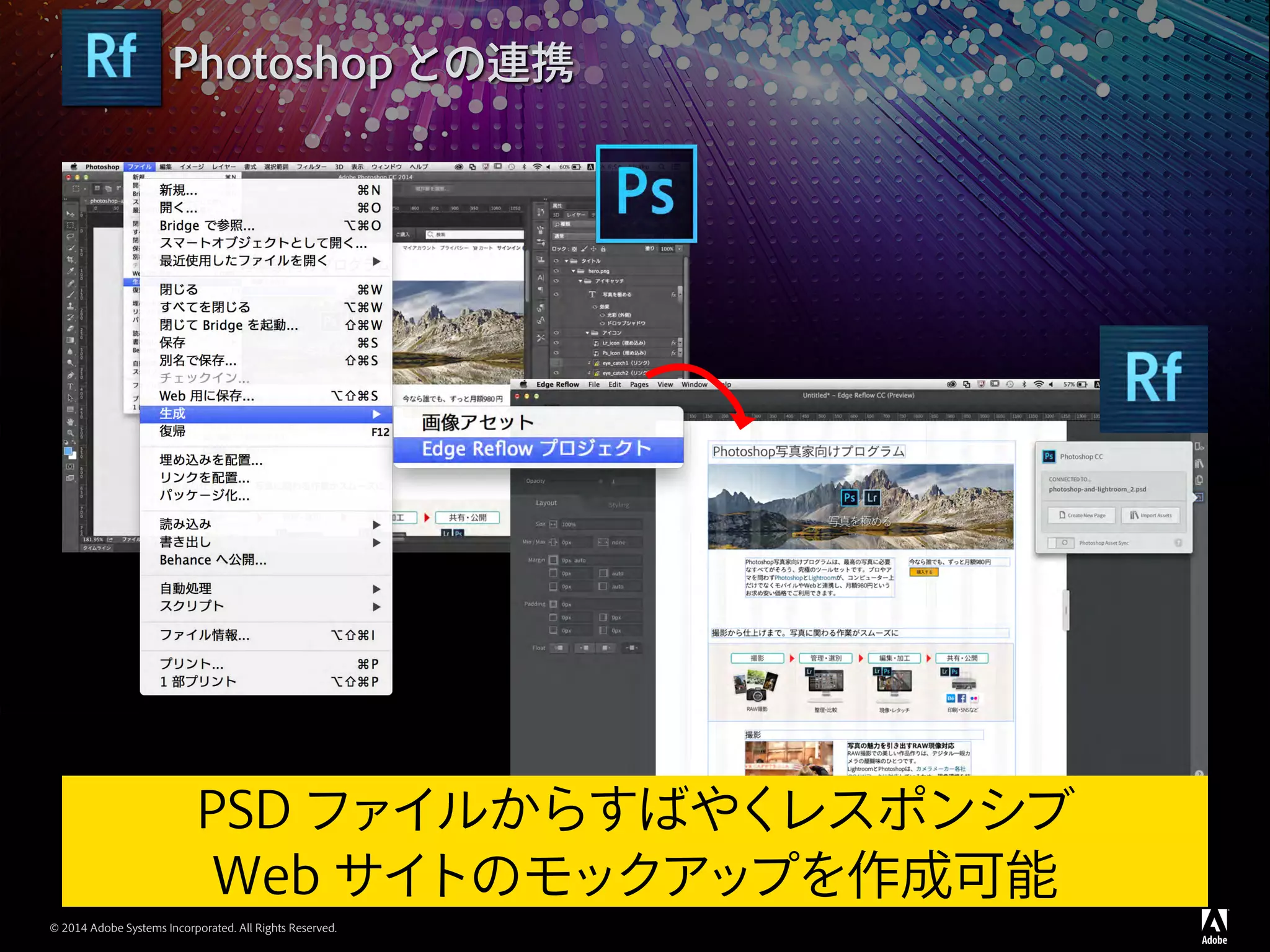This screenshot has width=1270, height=952.
Task: Click the Size 100% field in Reflow
Action: pyautogui.click(x=600, y=524)
